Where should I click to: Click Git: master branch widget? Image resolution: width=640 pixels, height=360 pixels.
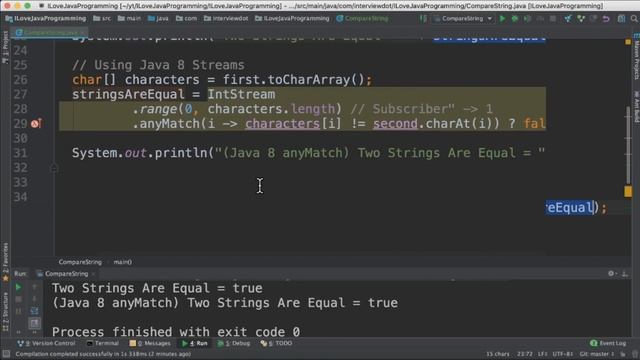pyautogui.click(x=597, y=354)
